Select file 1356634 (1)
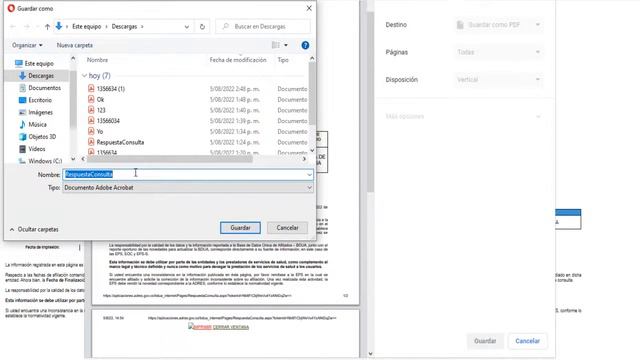640x360 pixels. coord(111,89)
